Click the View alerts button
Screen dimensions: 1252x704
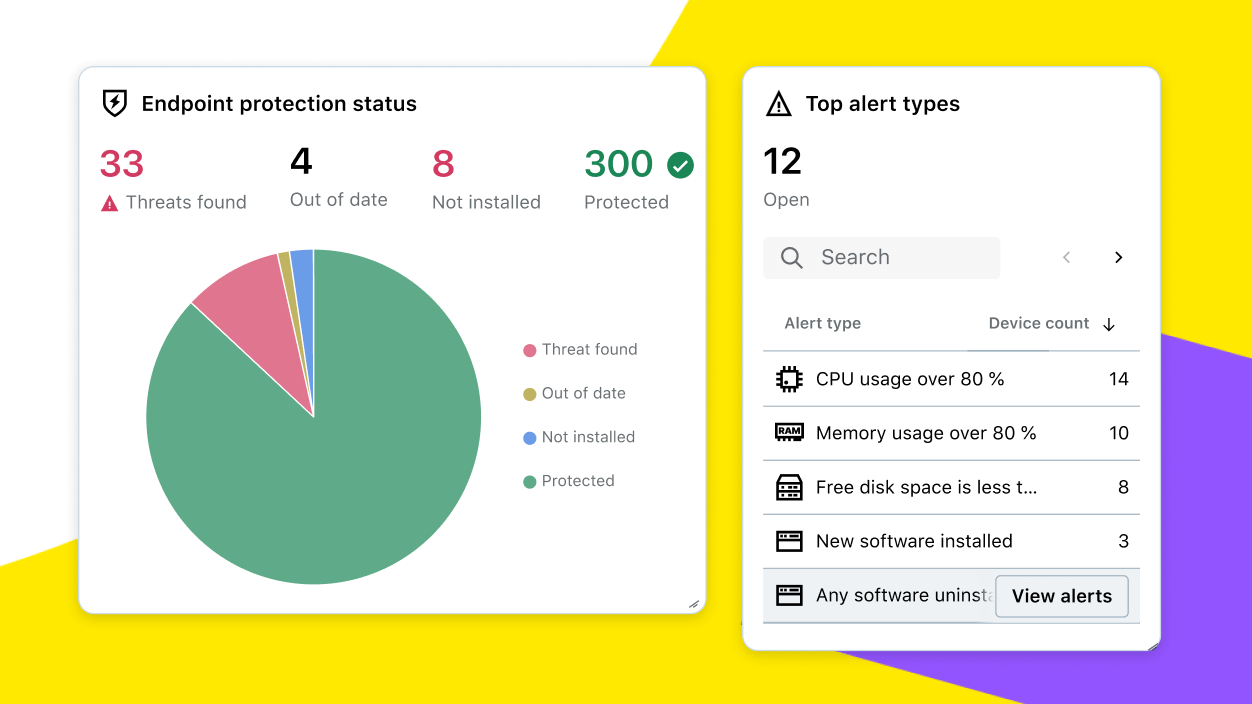coord(1061,596)
